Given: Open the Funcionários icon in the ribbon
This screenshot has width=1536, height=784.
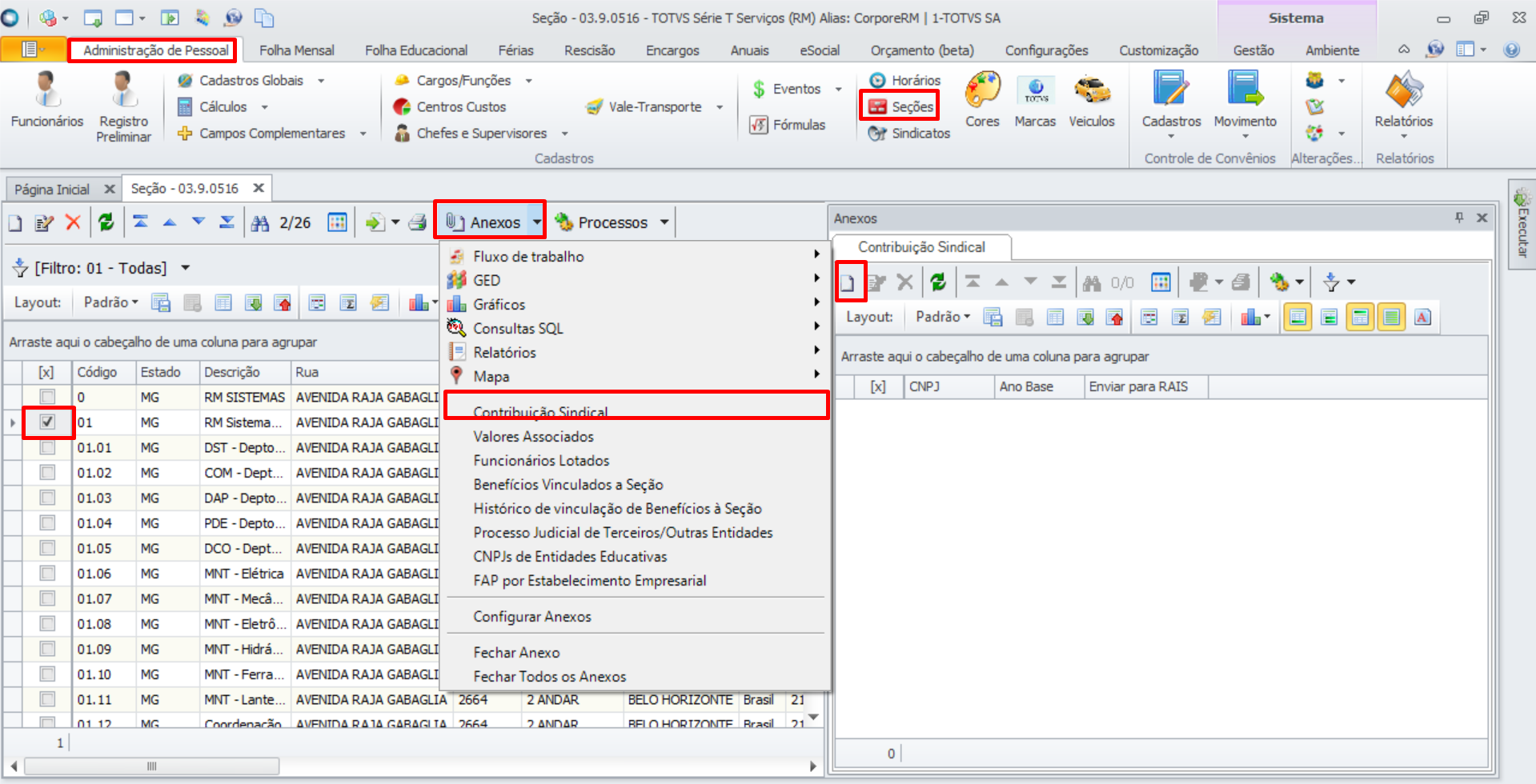Looking at the screenshot, I should (47, 99).
